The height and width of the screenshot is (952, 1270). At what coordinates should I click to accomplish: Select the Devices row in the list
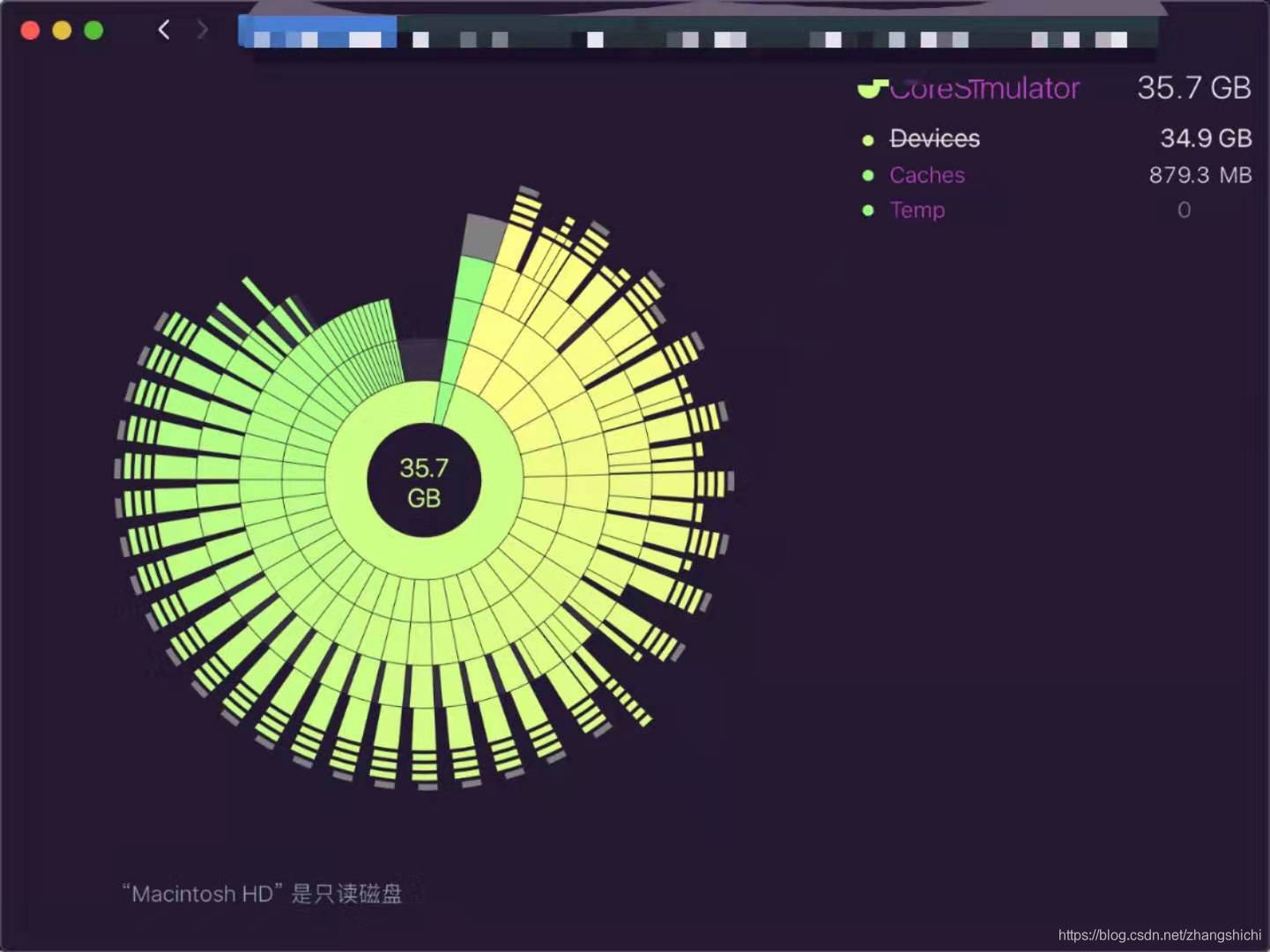[x=1056, y=138]
